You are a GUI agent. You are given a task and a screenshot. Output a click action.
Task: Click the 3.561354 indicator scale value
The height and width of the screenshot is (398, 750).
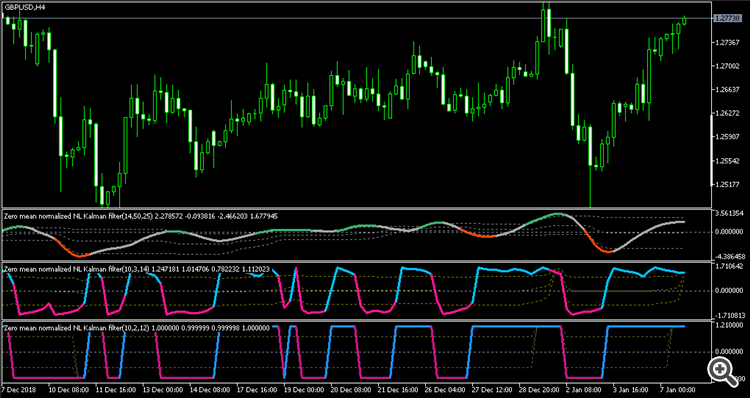click(x=729, y=213)
